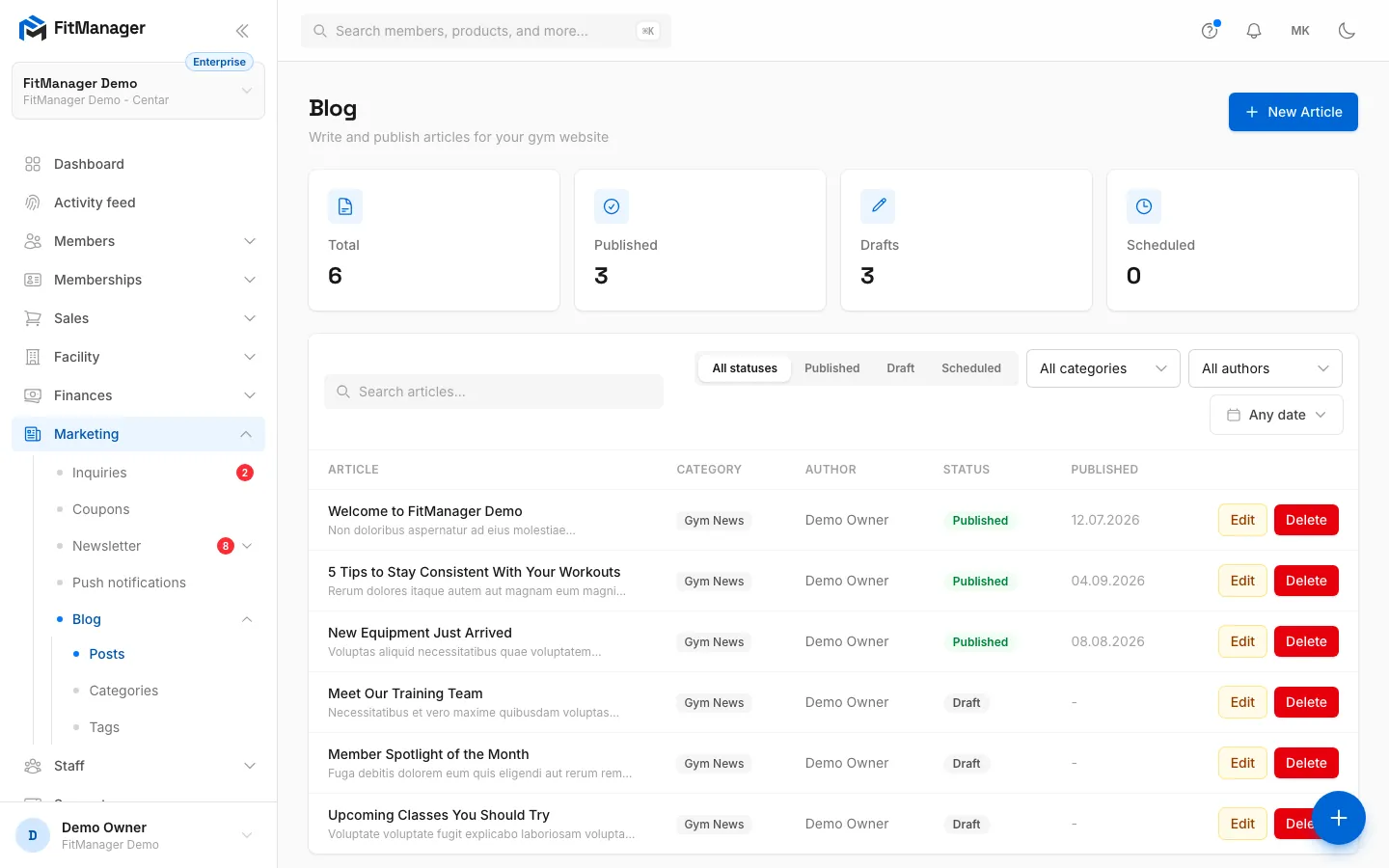The image size is (1389, 868).
Task: Click the Total articles document icon
Action: 345,206
